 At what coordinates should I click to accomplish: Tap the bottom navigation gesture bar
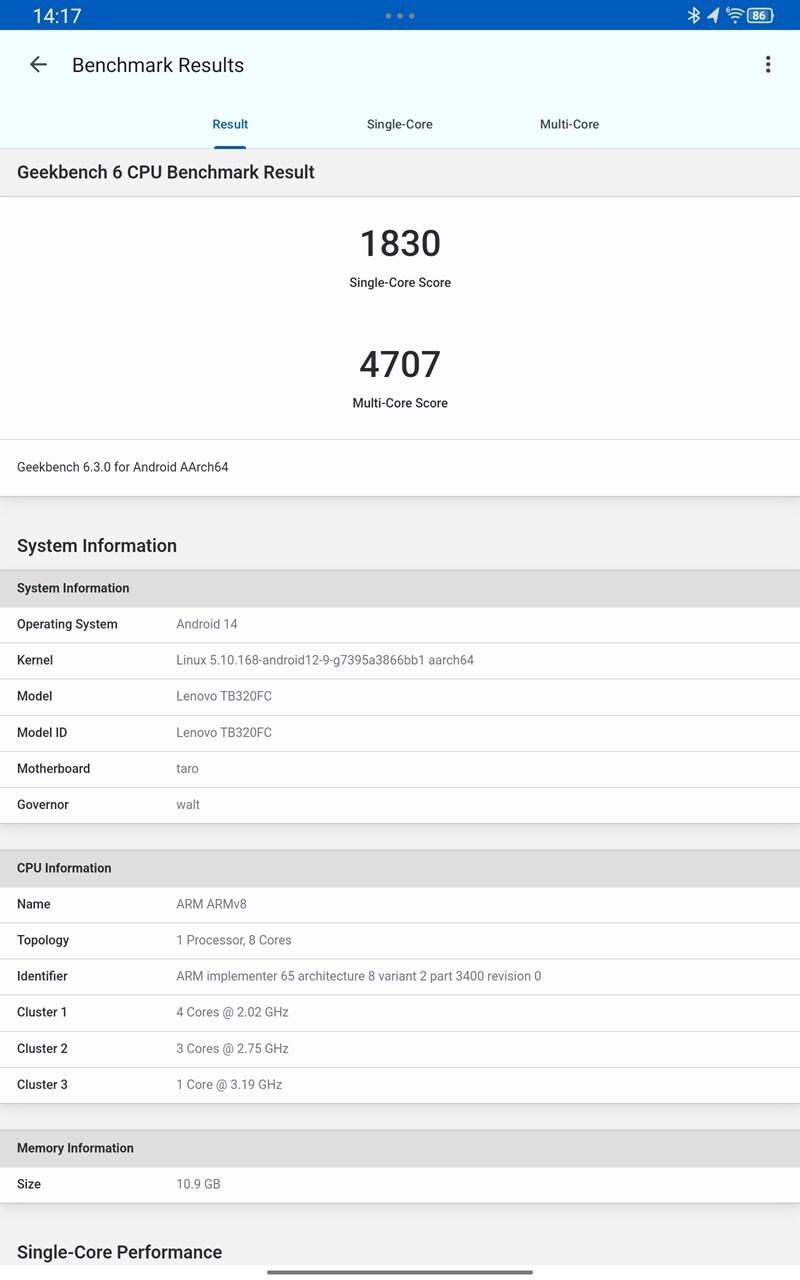400,1272
